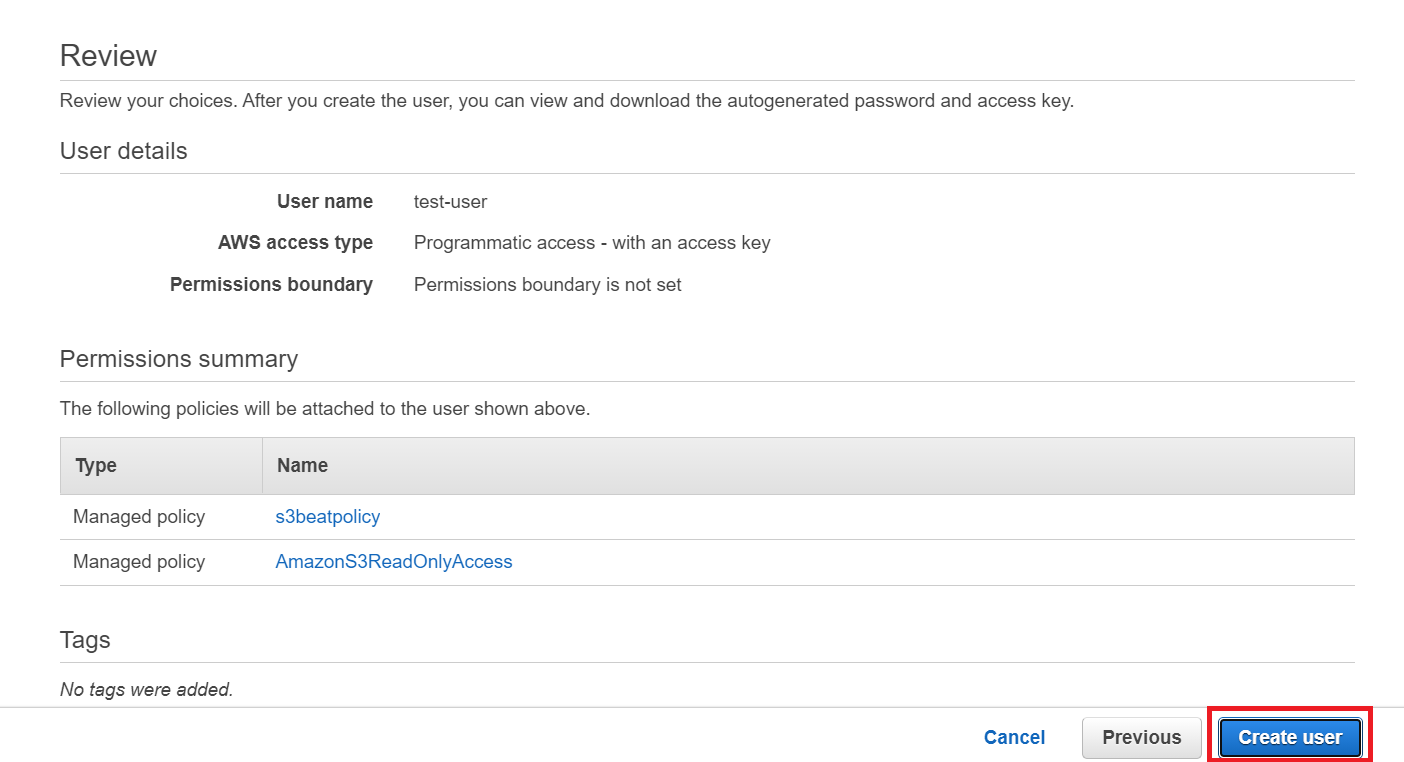The height and width of the screenshot is (762, 1404).
Task: Select the User details section heading
Action: [x=123, y=151]
